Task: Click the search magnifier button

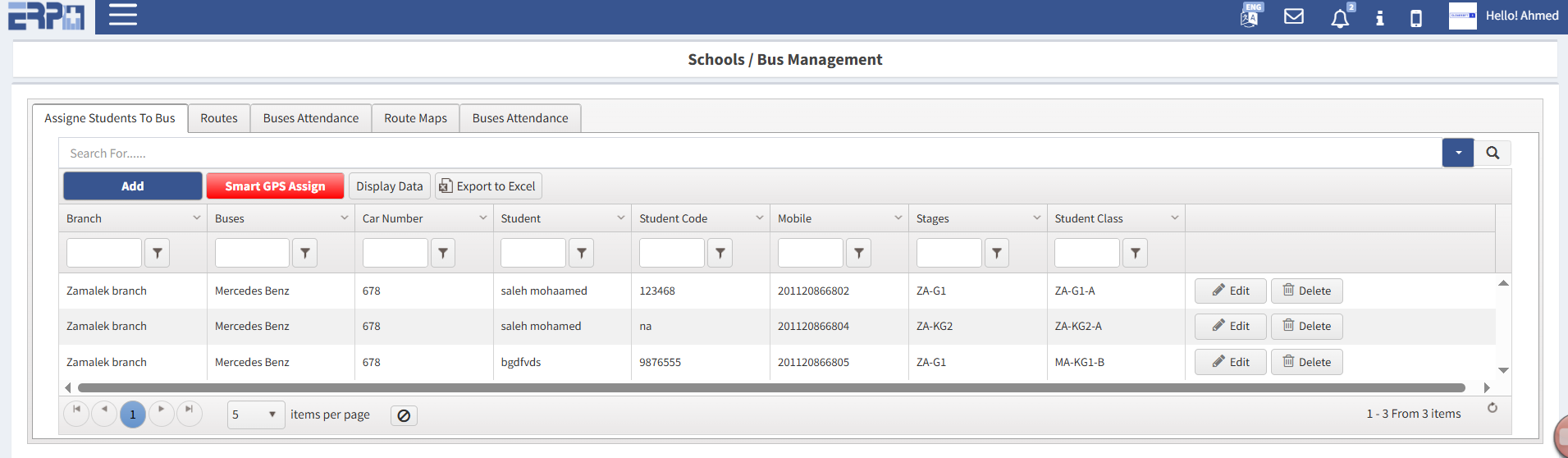Action: [x=1493, y=153]
